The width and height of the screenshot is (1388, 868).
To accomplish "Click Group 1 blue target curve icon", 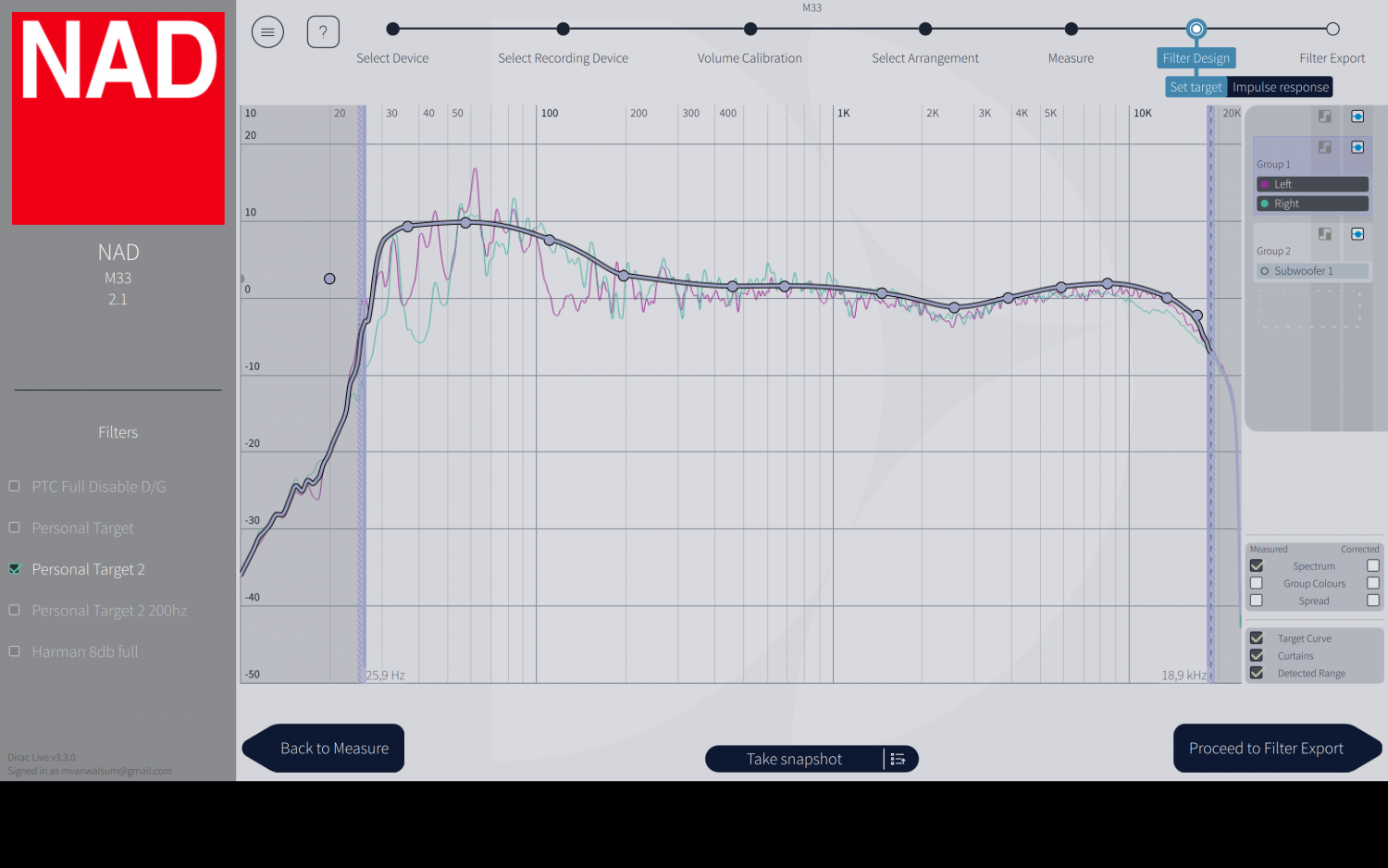I will click(1357, 147).
